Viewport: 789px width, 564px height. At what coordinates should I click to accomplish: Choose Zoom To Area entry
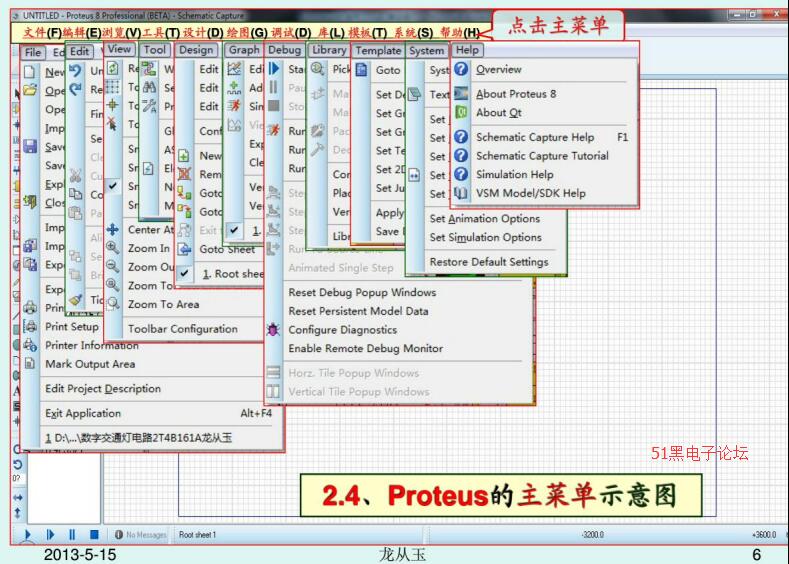tap(164, 304)
